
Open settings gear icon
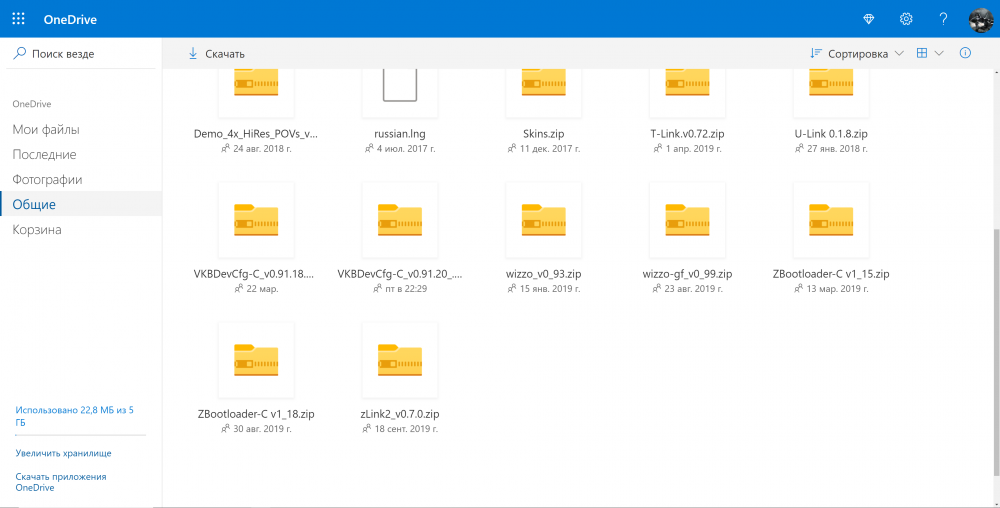pyautogui.click(x=906, y=19)
